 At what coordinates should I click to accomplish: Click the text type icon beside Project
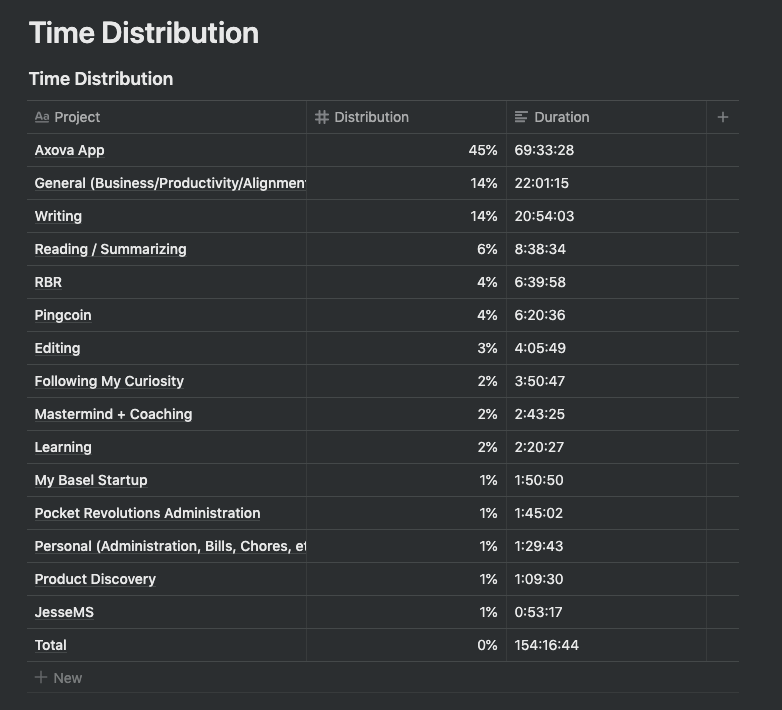click(41, 117)
